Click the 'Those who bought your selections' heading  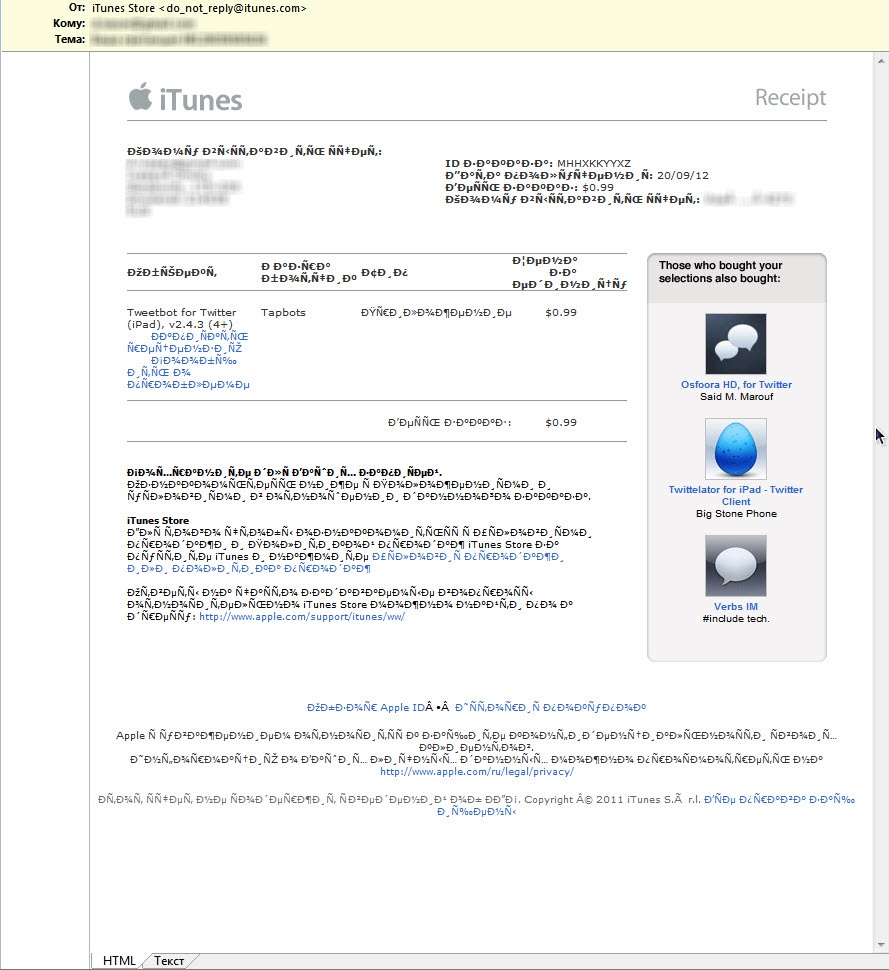point(720,272)
